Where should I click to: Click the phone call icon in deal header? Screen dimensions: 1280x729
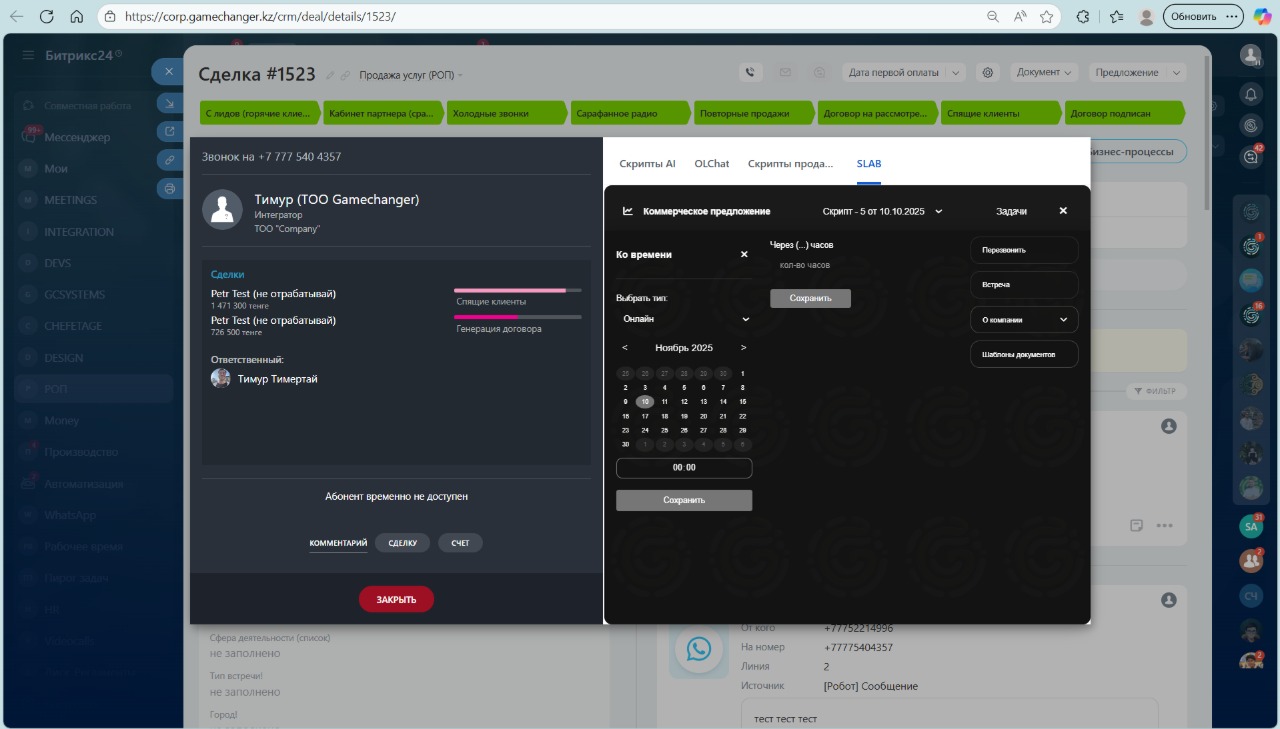click(x=750, y=72)
